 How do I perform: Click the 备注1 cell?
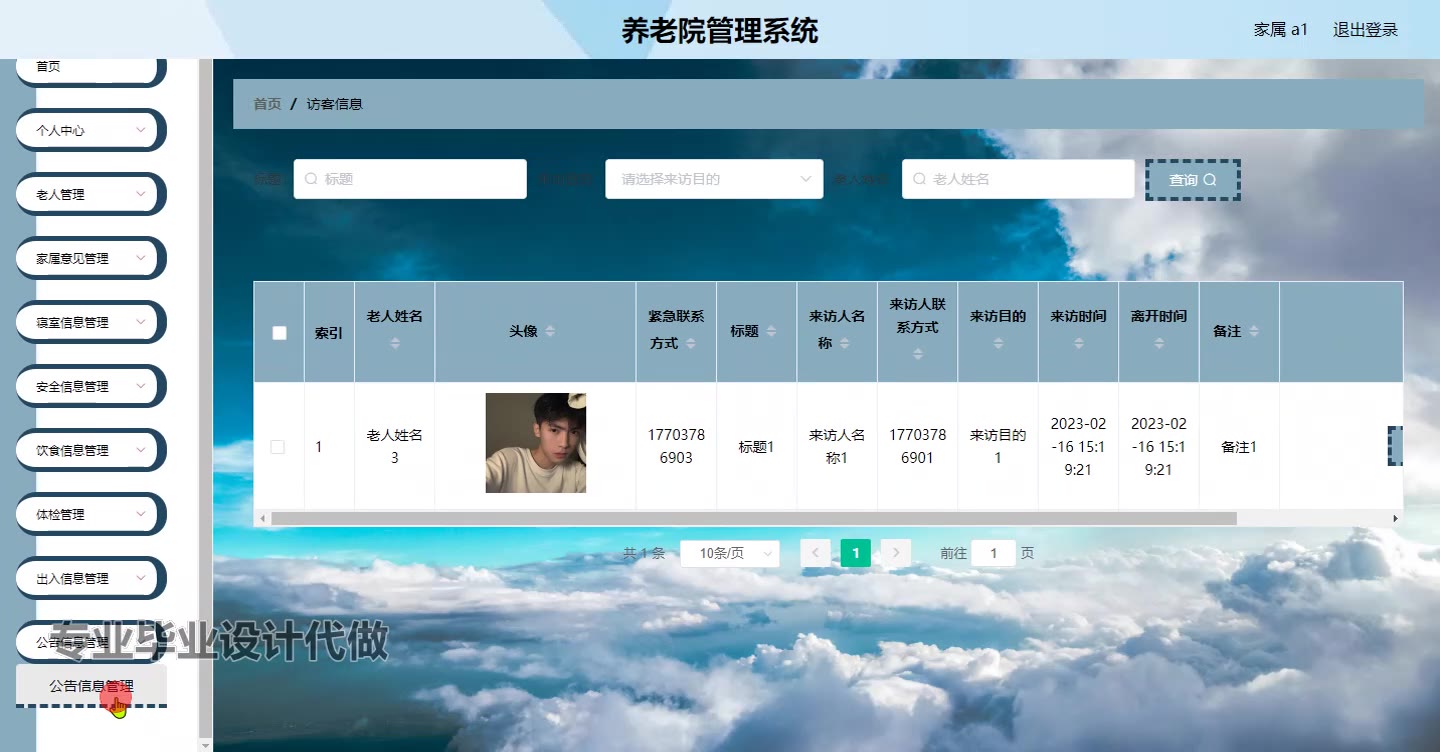pos(1239,447)
